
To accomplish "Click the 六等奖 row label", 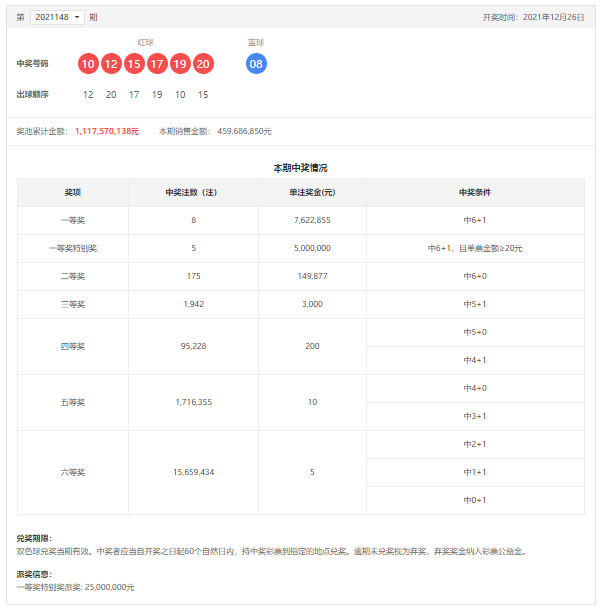I will pyautogui.click(x=73, y=472).
